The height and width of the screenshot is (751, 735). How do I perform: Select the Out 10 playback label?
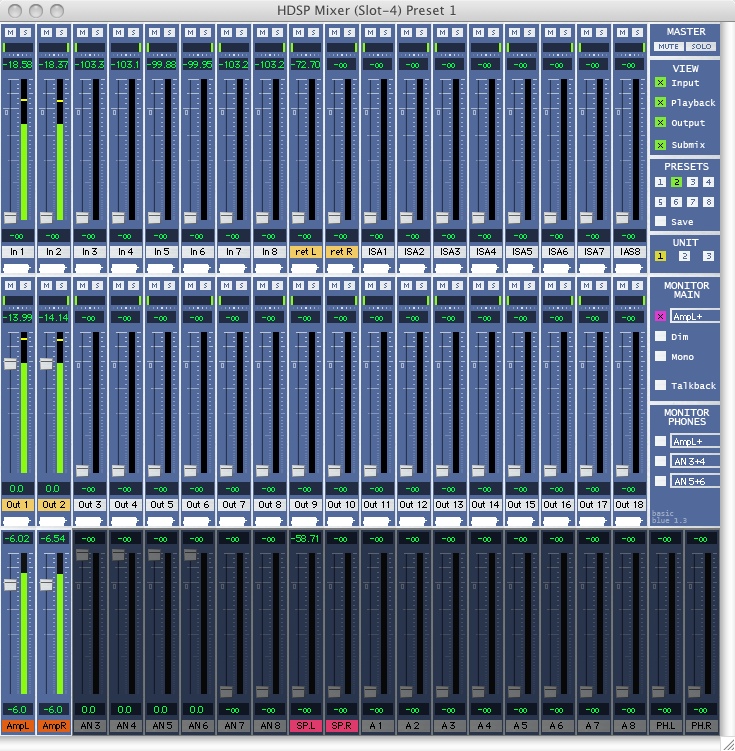(x=341, y=505)
